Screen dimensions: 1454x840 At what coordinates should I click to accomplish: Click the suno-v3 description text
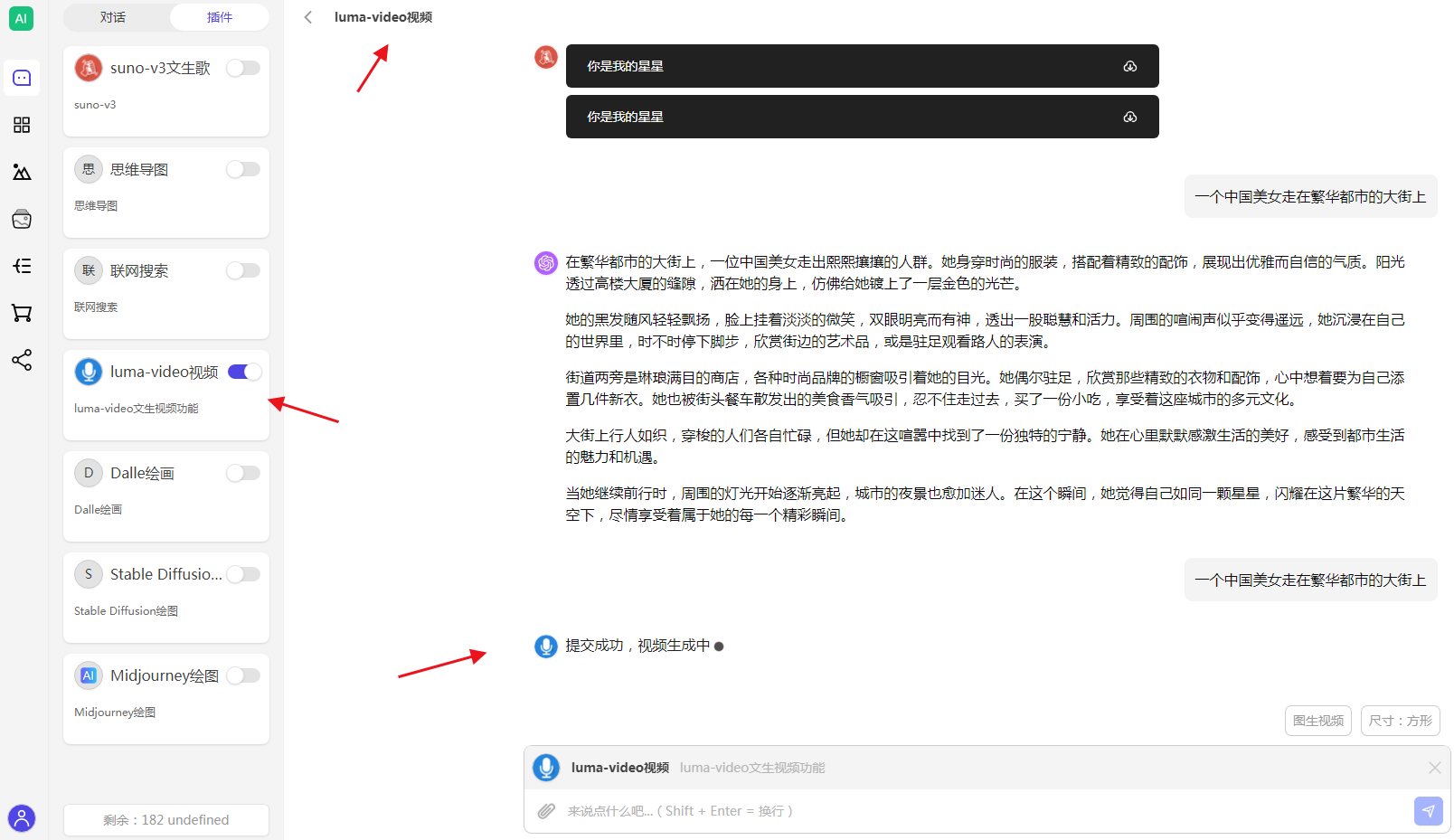click(95, 105)
